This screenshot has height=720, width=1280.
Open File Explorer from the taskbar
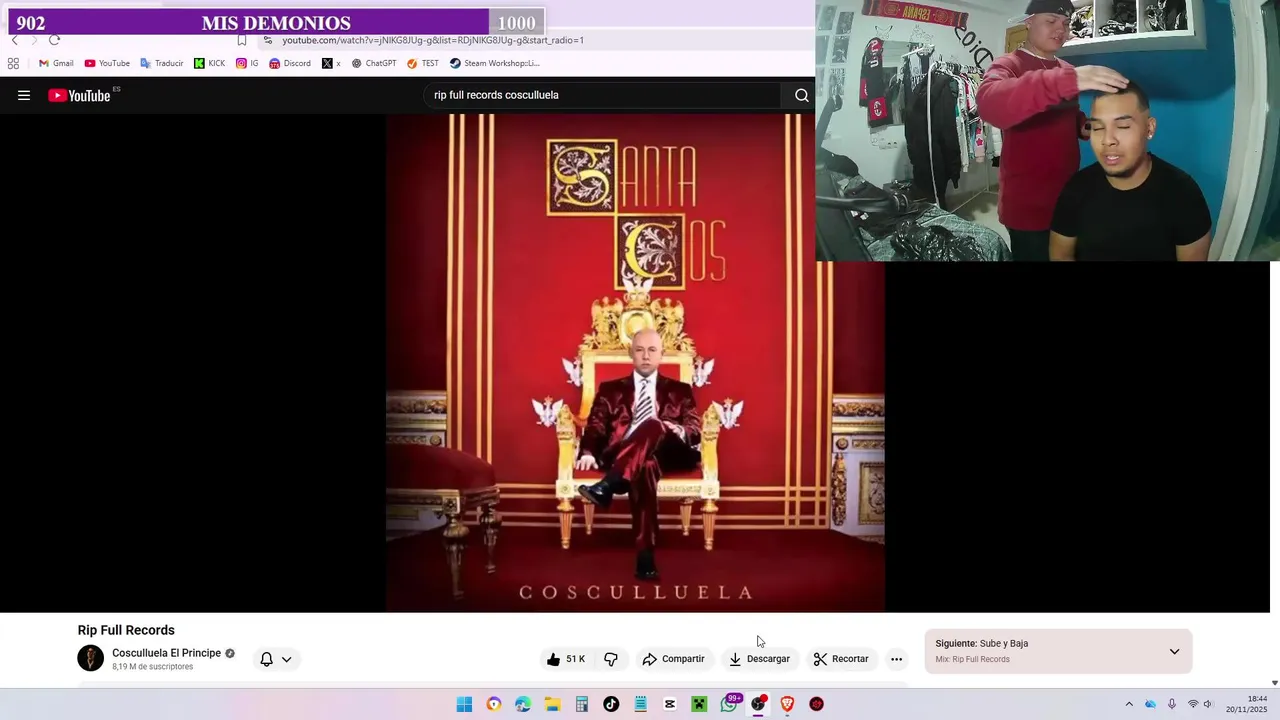(x=552, y=704)
